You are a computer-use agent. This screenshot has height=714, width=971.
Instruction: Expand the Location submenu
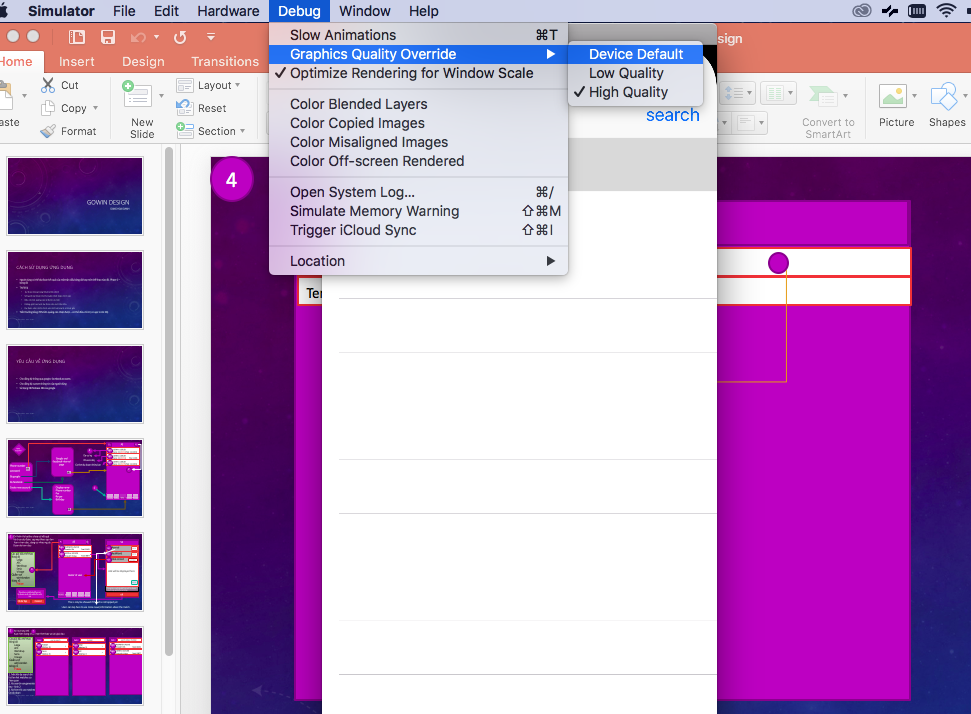(419, 261)
